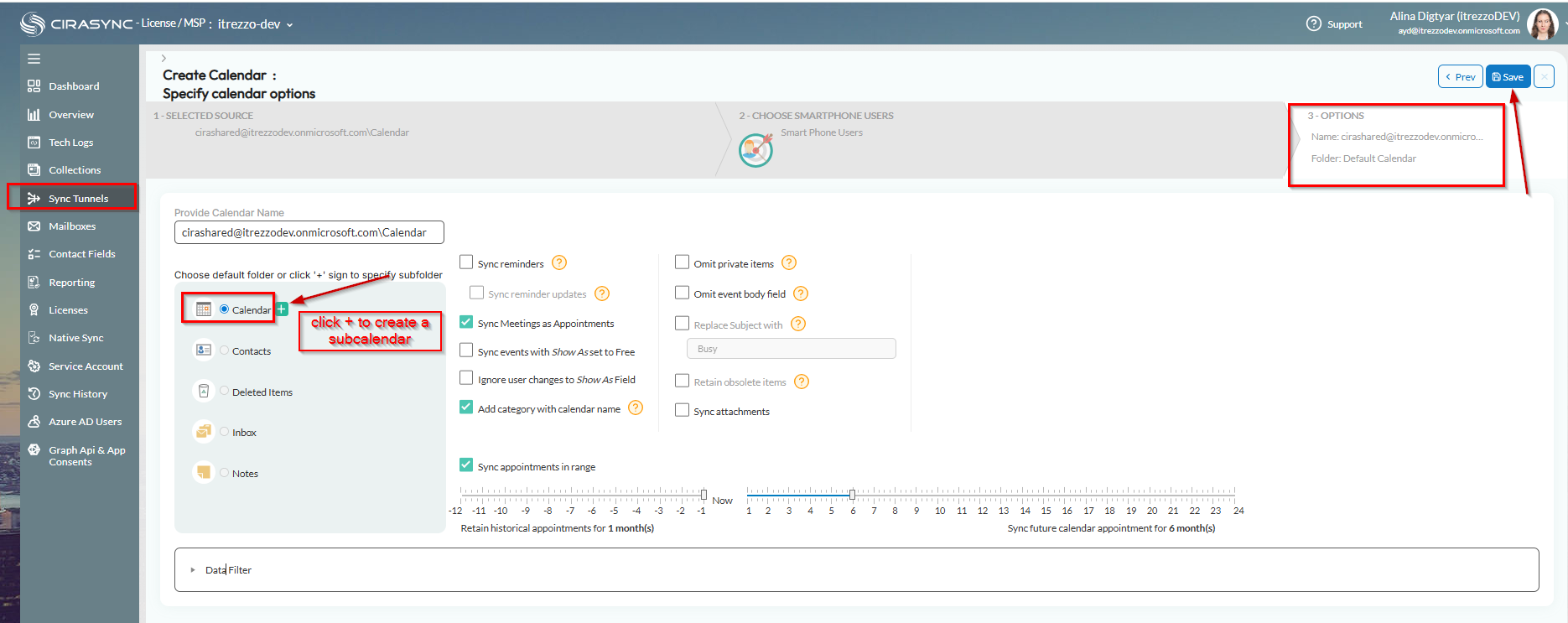The height and width of the screenshot is (623, 1568).
Task: Open Native Sync in sidebar
Action: [75, 338]
